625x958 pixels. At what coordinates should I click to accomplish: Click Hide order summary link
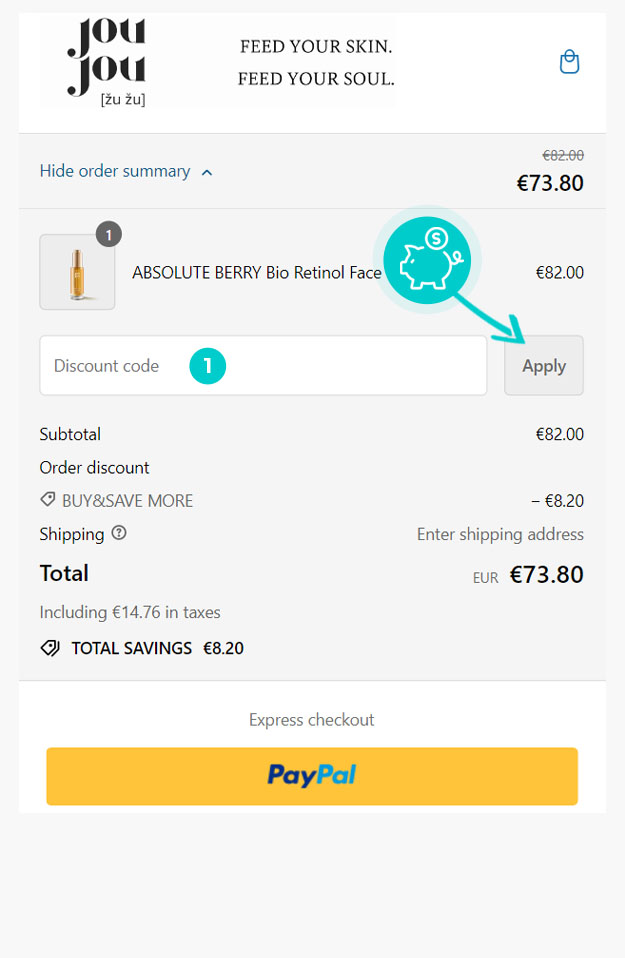(115, 171)
